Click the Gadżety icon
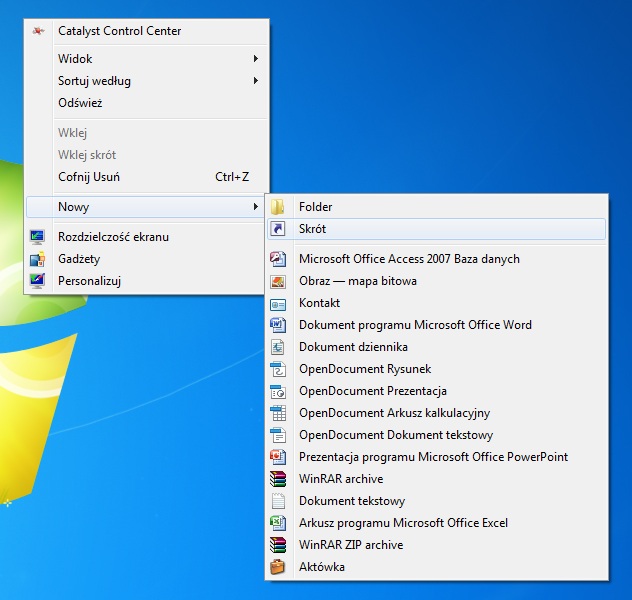 [37, 259]
